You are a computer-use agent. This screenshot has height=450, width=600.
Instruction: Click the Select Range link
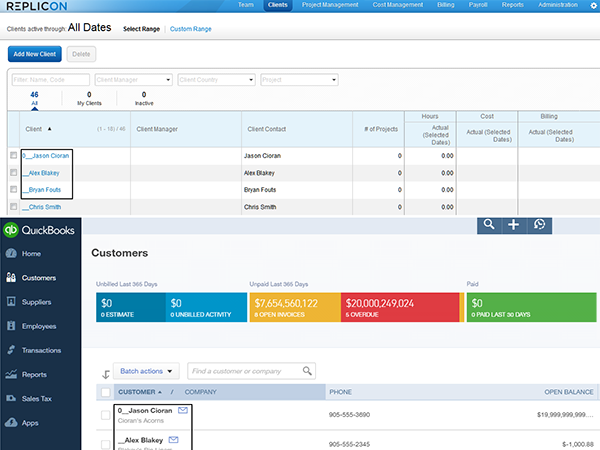141,29
